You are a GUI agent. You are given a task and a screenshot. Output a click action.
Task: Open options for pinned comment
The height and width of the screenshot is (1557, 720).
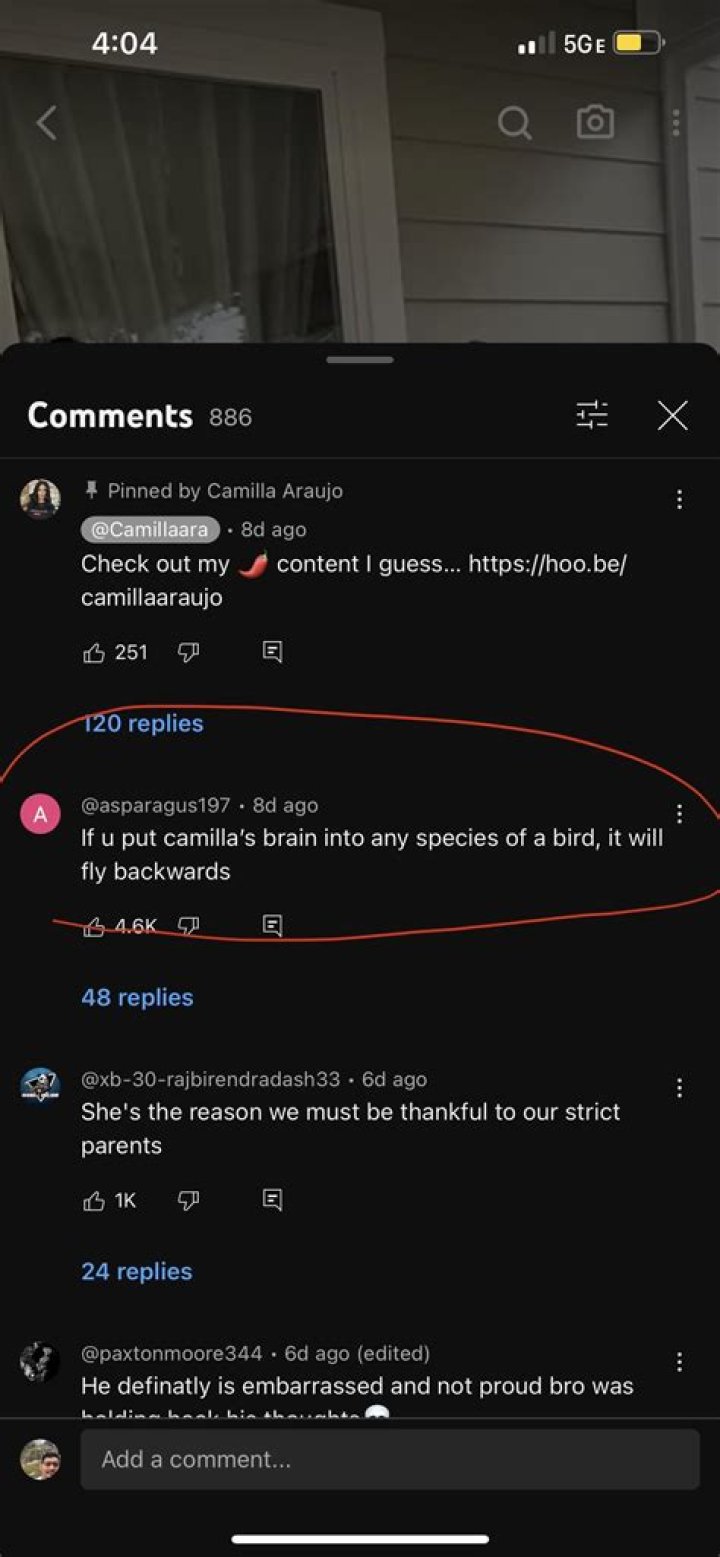point(680,499)
